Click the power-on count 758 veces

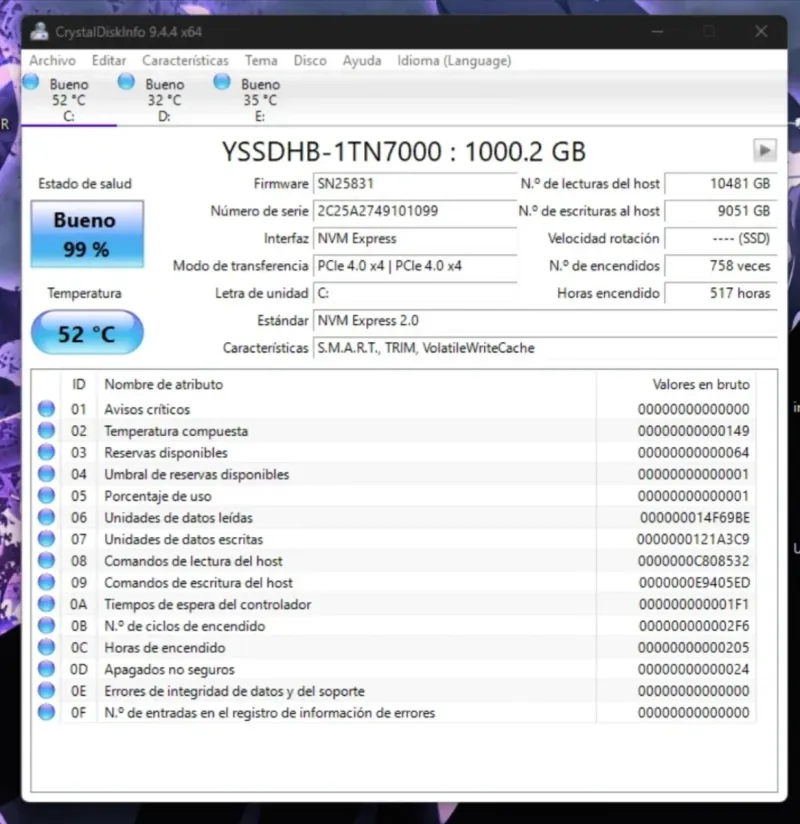click(x=721, y=266)
